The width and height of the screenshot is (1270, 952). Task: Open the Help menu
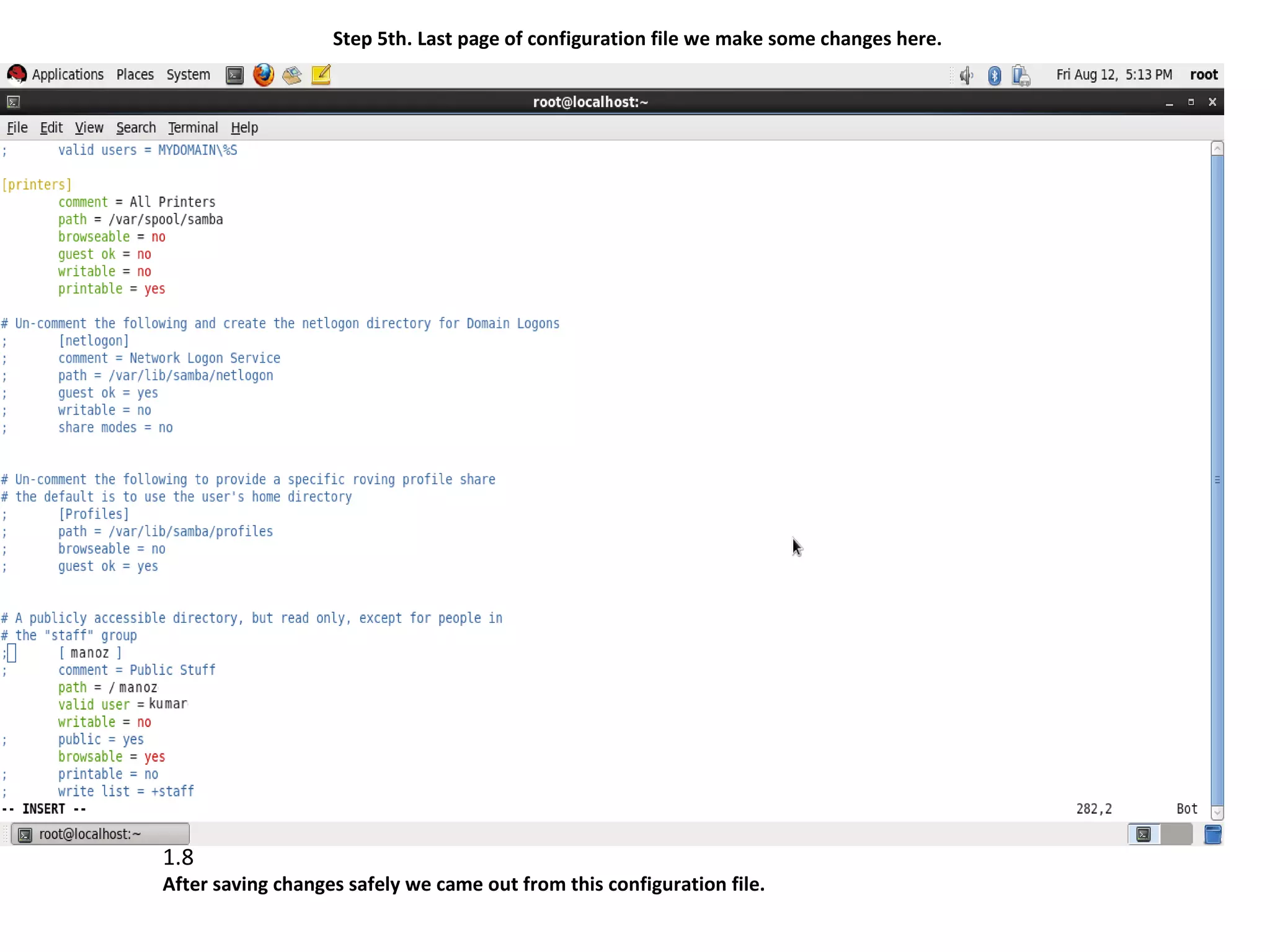[x=244, y=128]
